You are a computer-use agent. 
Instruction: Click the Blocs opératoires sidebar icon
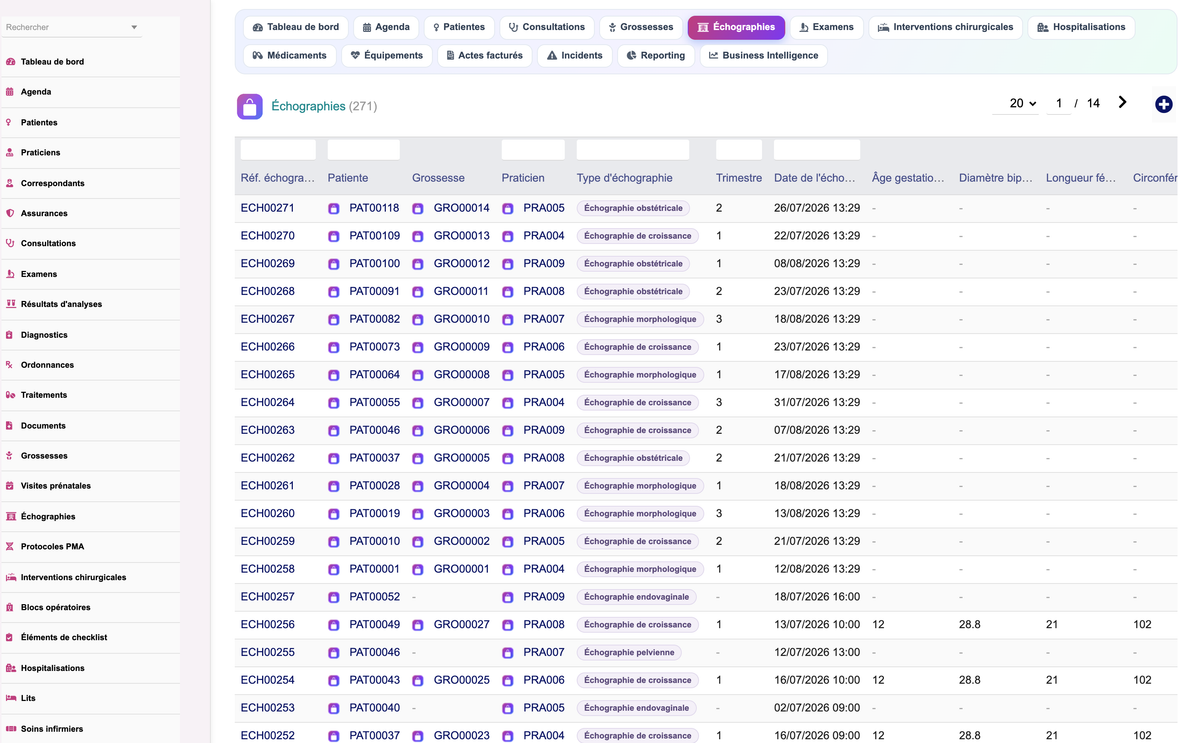[10, 607]
